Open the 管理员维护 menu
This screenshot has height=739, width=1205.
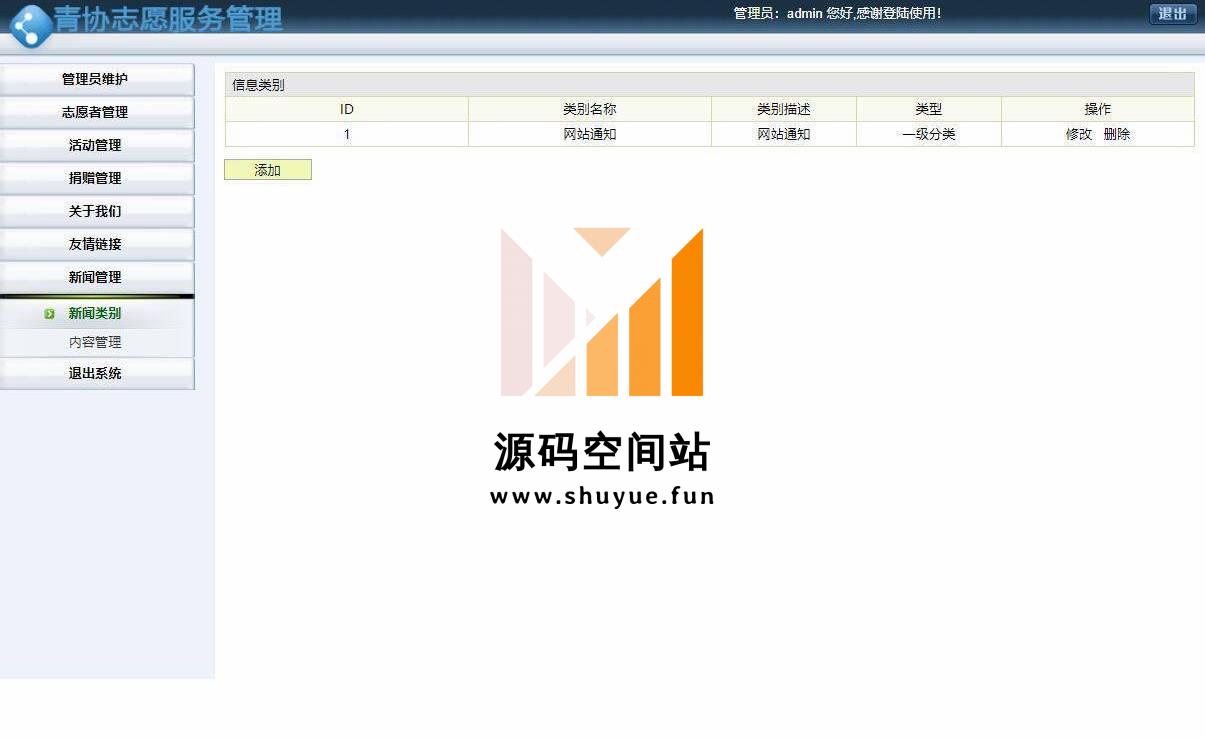(x=96, y=80)
